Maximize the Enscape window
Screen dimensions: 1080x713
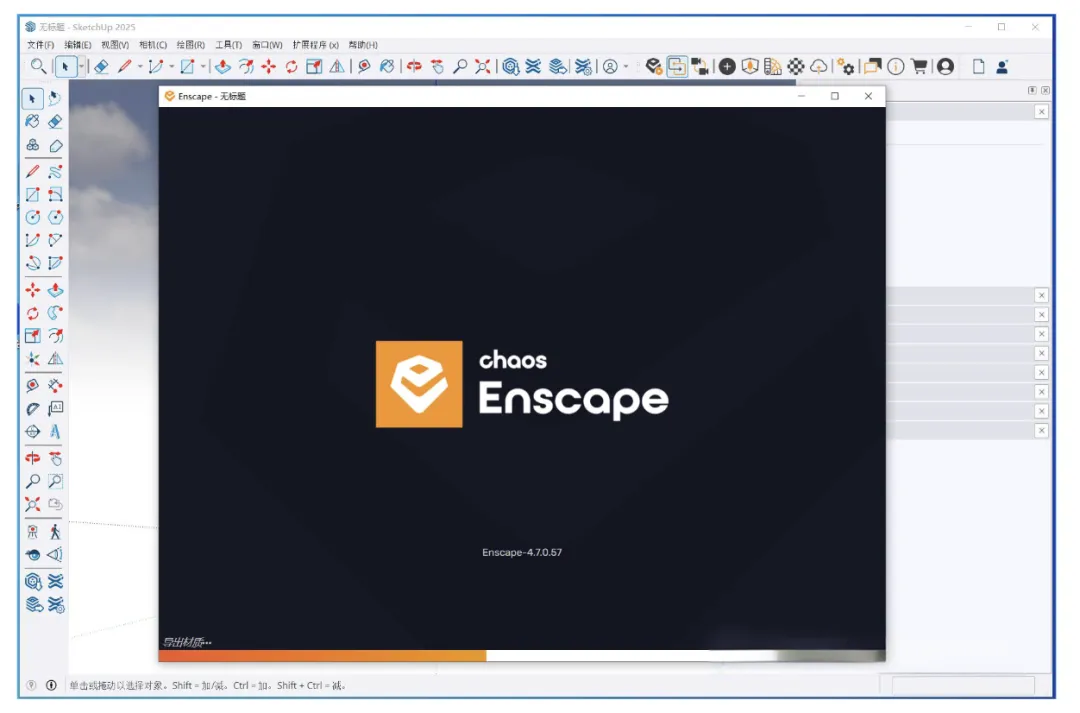[x=835, y=96]
